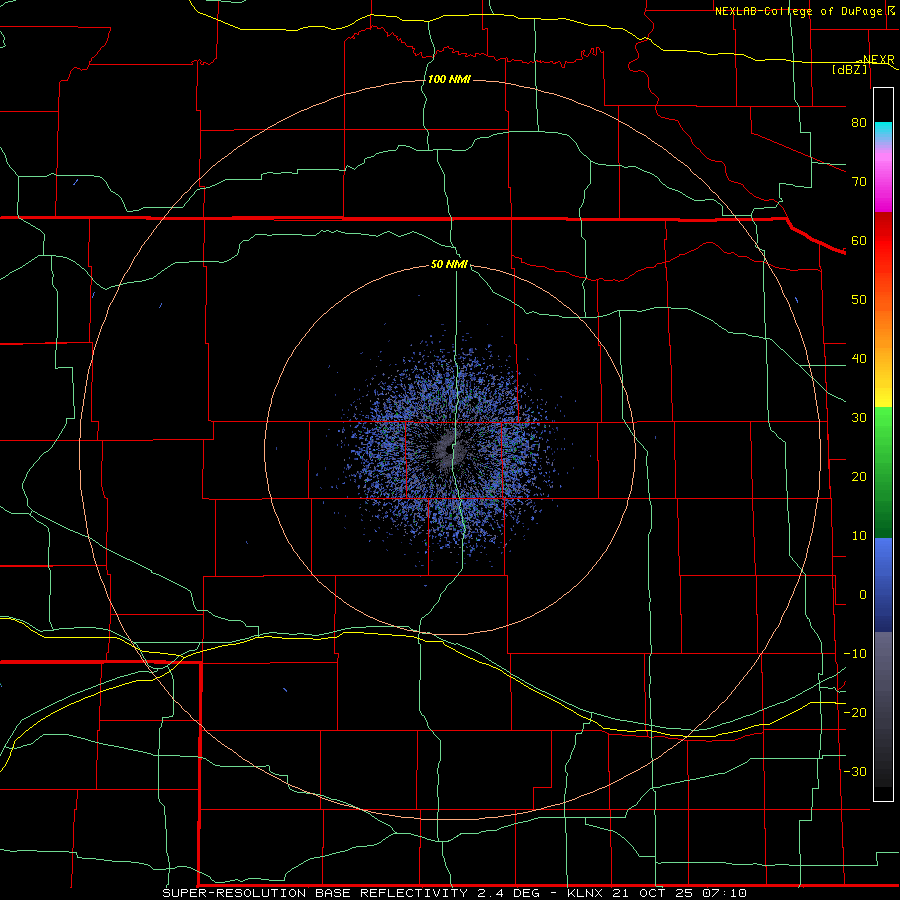The width and height of the screenshot is (900, 900).
Task: Click the 100 NMI range ring label
Action: (x=449, y=79)
